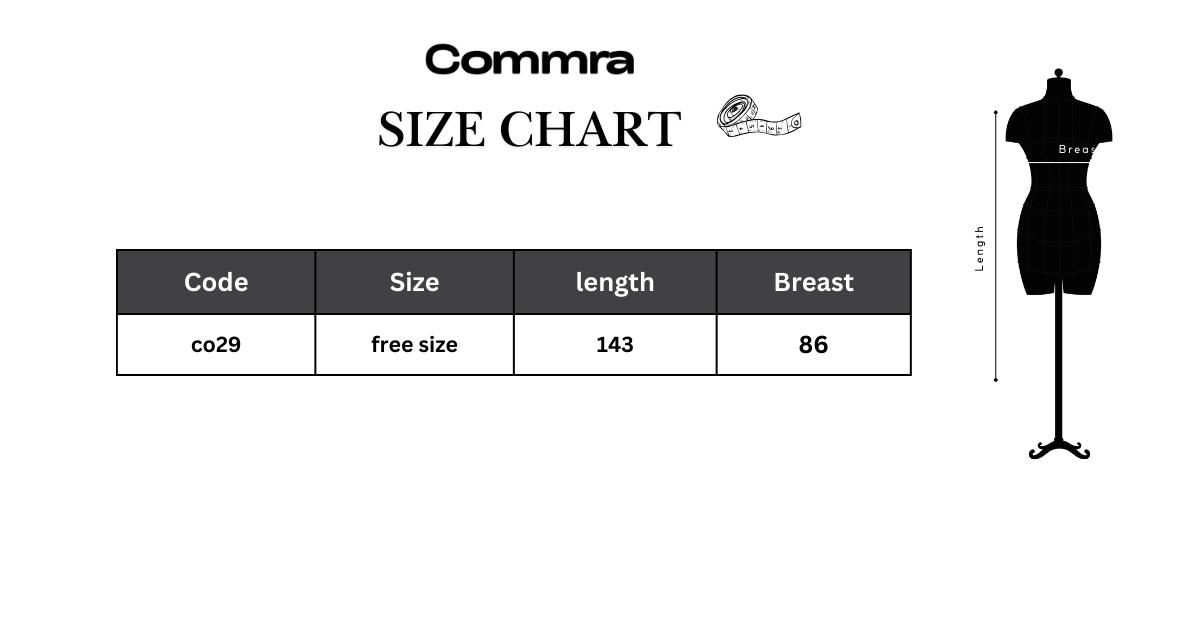Click the measuring tape icon
1200x630 pixels.
pyautogui.click(x=759, y=117)
